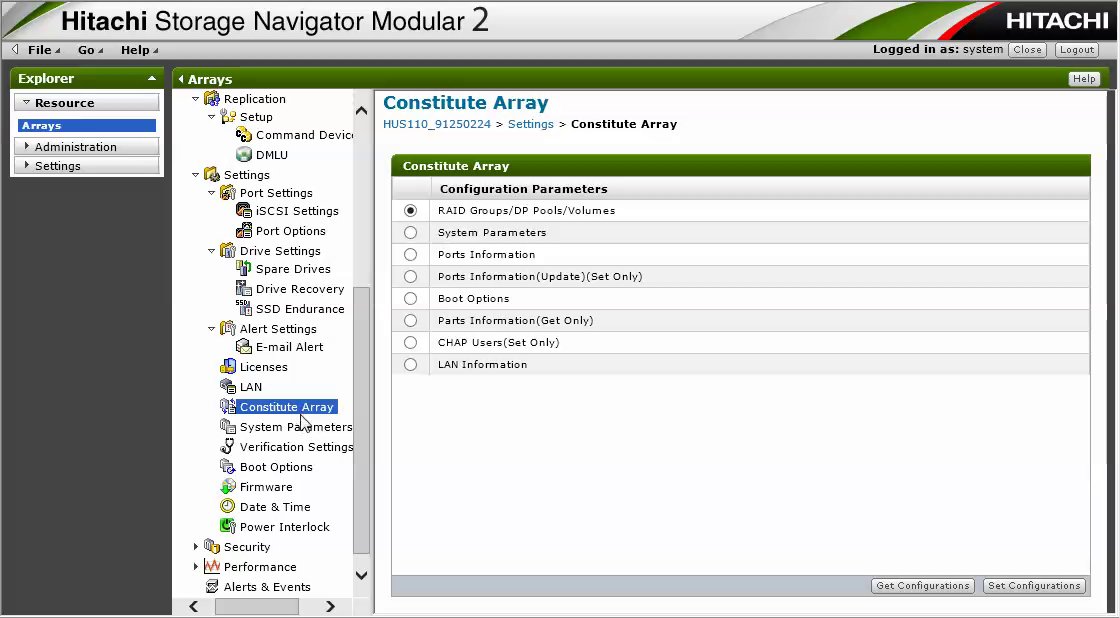This screenshot has width=1120, height=618.
Task: Click the LAN icon
Action: (x=228, y=387)
